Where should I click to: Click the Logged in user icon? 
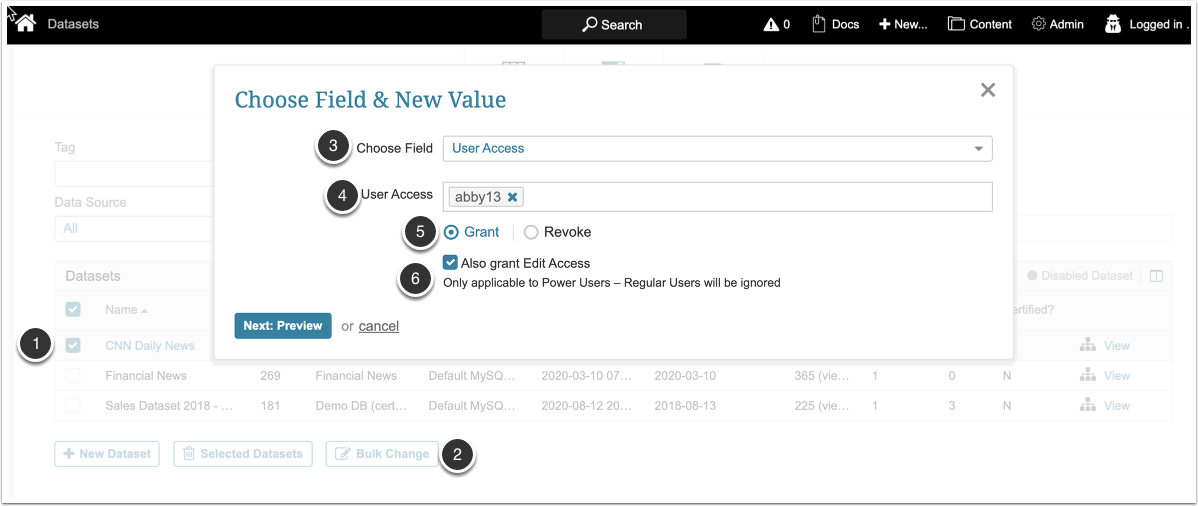[x=1113, y=24]
